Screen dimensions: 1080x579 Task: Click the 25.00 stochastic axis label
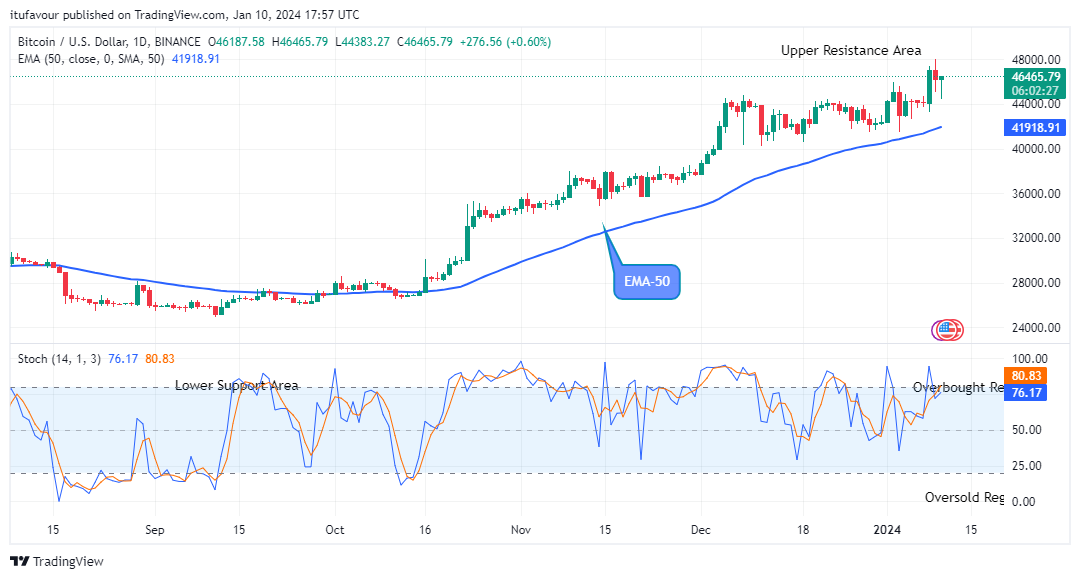(1026, 465)
